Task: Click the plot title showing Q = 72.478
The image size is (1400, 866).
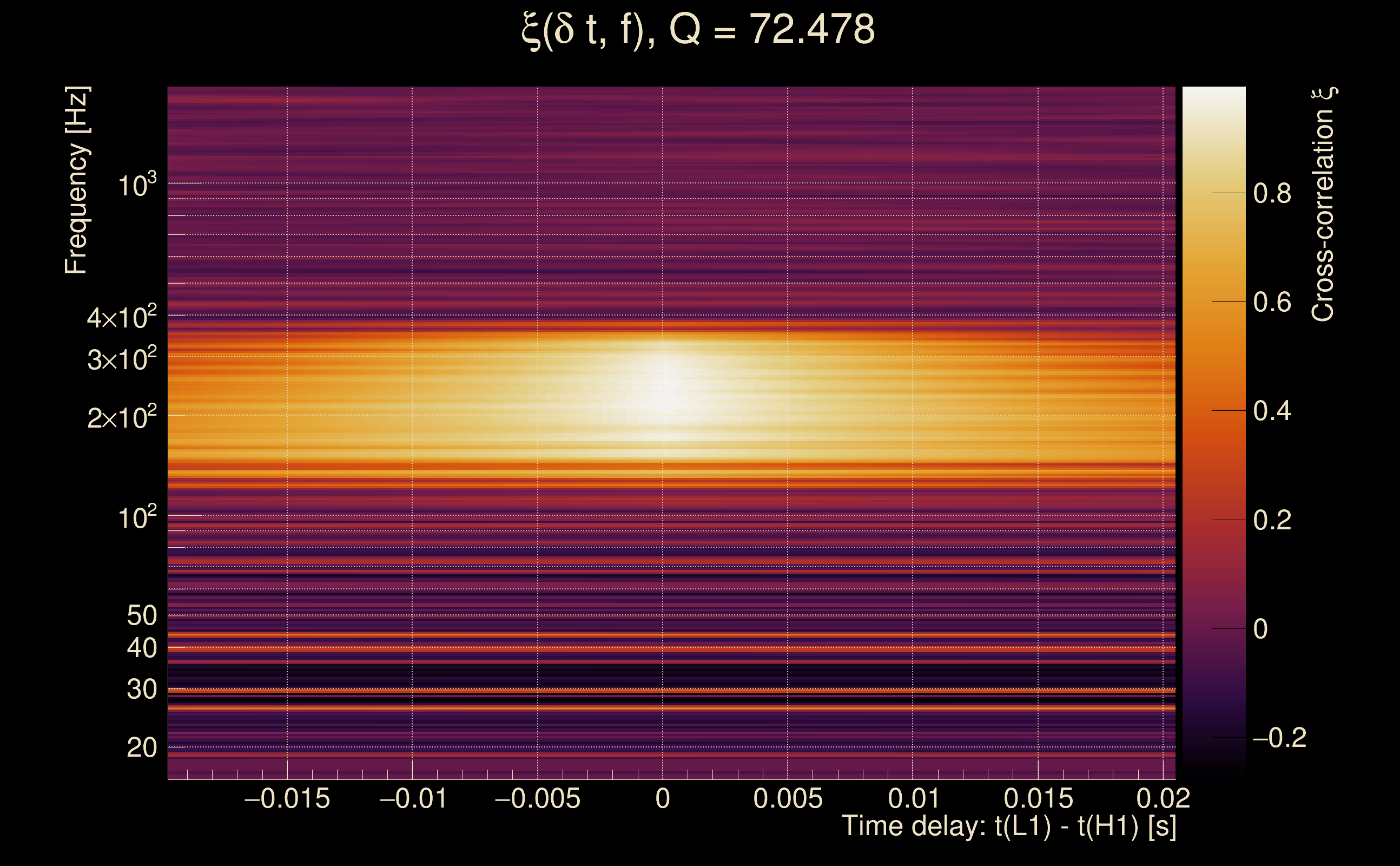Action: [x=698, y=30]
